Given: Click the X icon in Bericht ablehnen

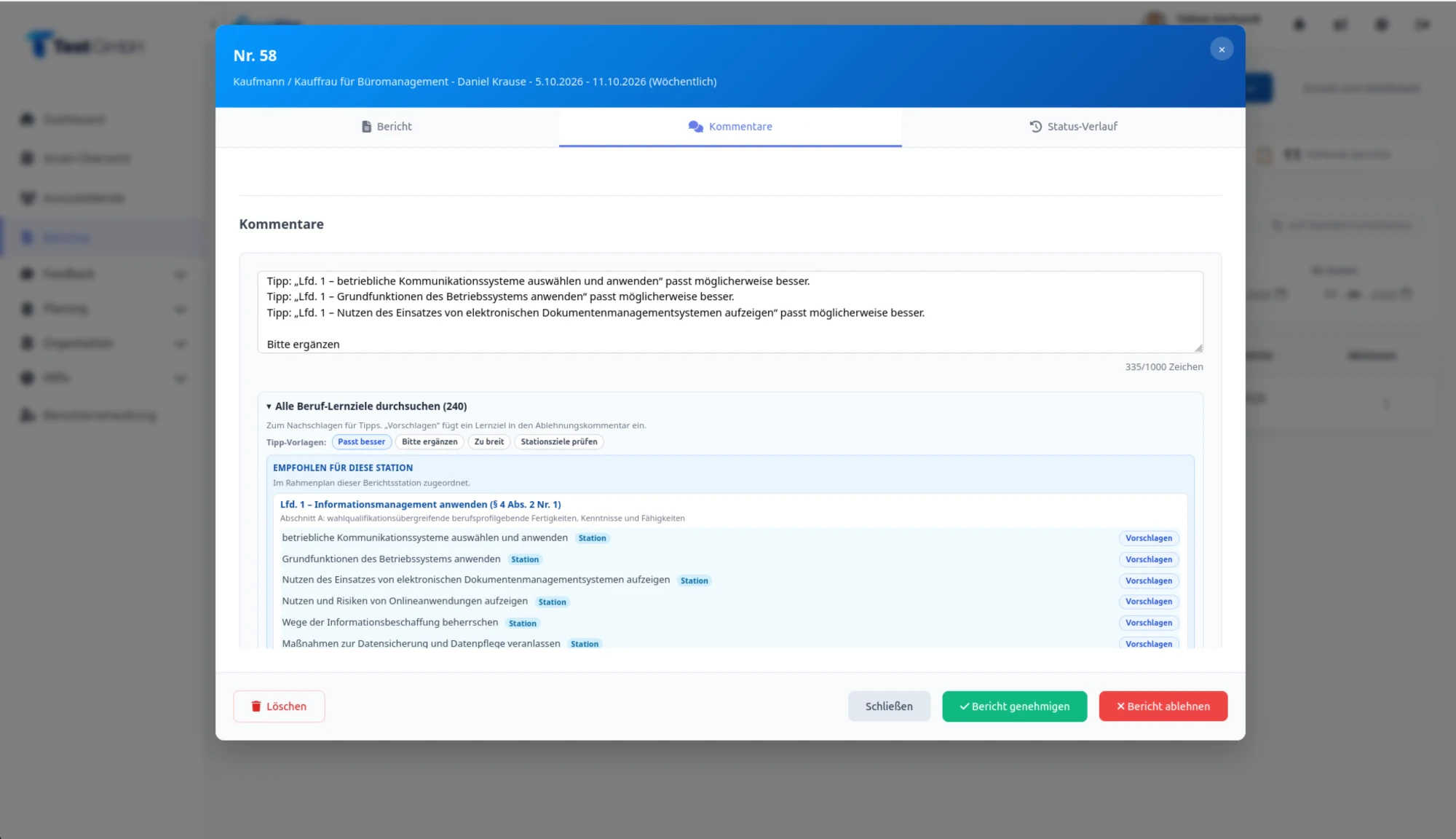Looking at the screenshot, I should (x=1121, y=706).
